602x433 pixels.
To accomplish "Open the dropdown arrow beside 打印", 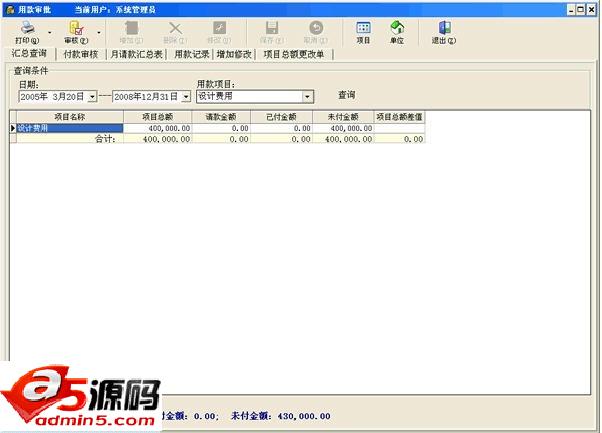I will (x=50, y=33).
